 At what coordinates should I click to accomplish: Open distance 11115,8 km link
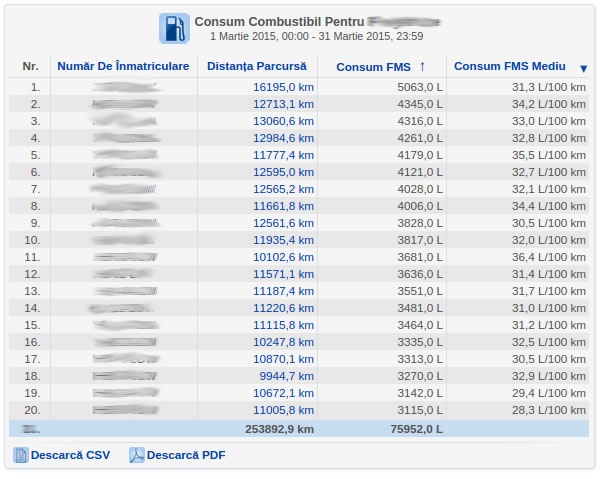click(283, 325)
